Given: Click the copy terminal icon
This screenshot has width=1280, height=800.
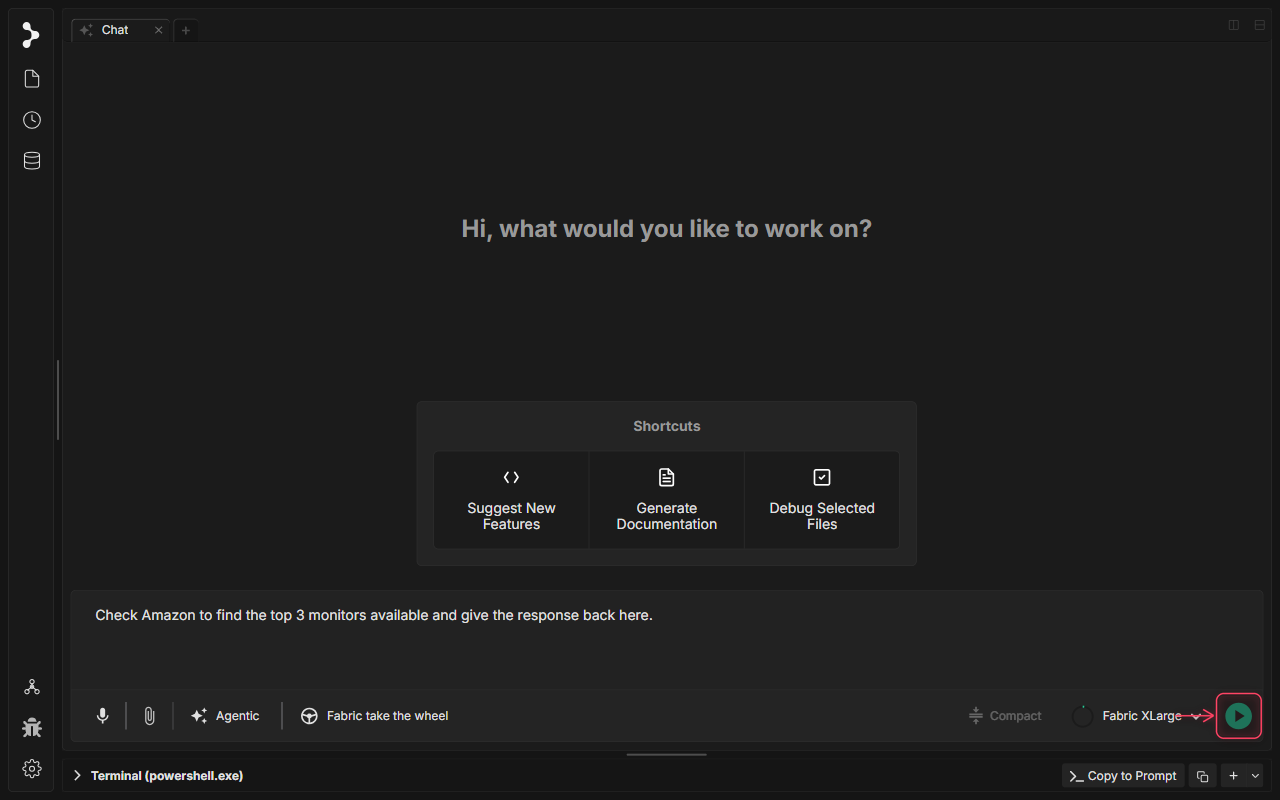Looking at the screenshot, I should click(x=1203, y=776).
